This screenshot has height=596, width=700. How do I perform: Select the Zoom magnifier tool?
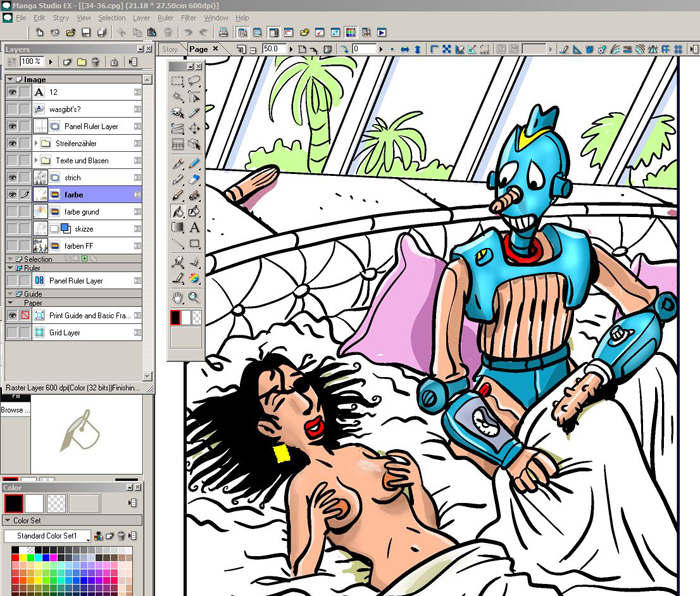click(194, 297)
